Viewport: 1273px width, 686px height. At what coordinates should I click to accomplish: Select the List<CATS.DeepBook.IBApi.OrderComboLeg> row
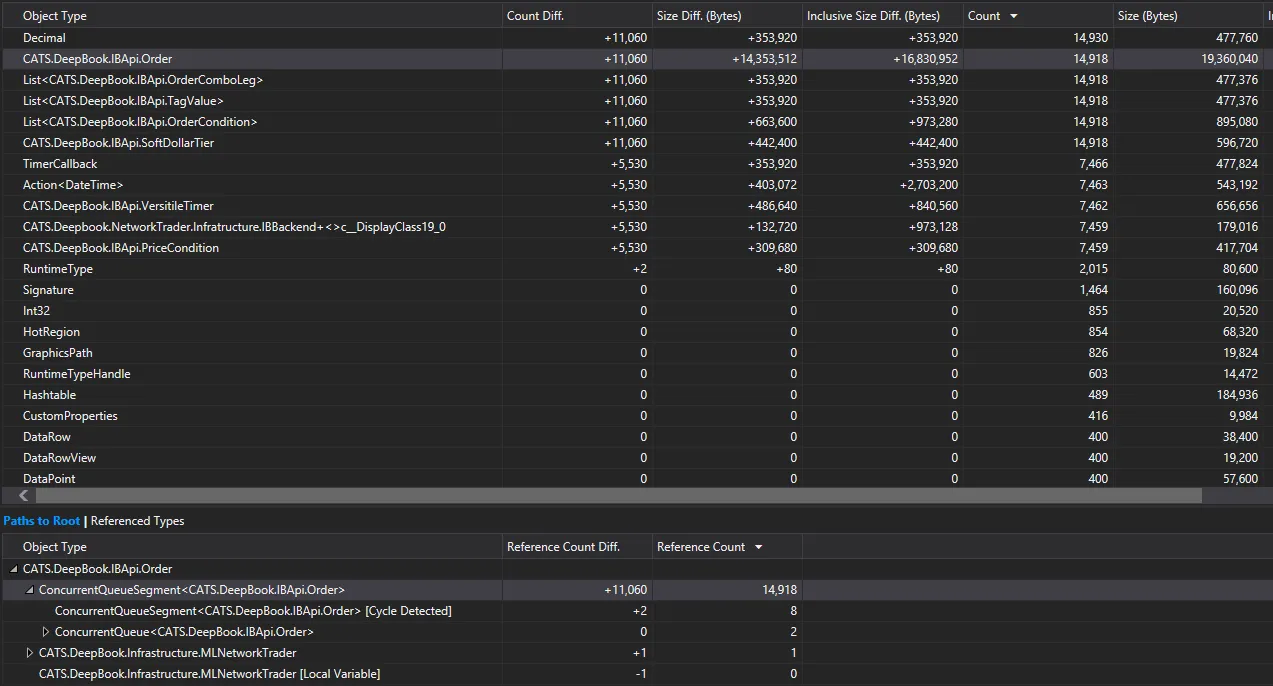point(636,80)
